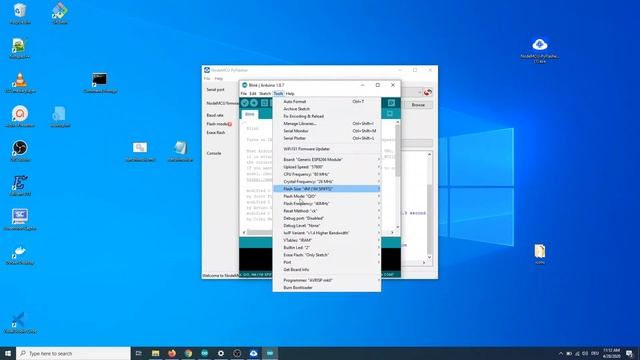640x360 pixels.
Task: Open the Docker Desktop whale icon
Action: click(20, 254)
